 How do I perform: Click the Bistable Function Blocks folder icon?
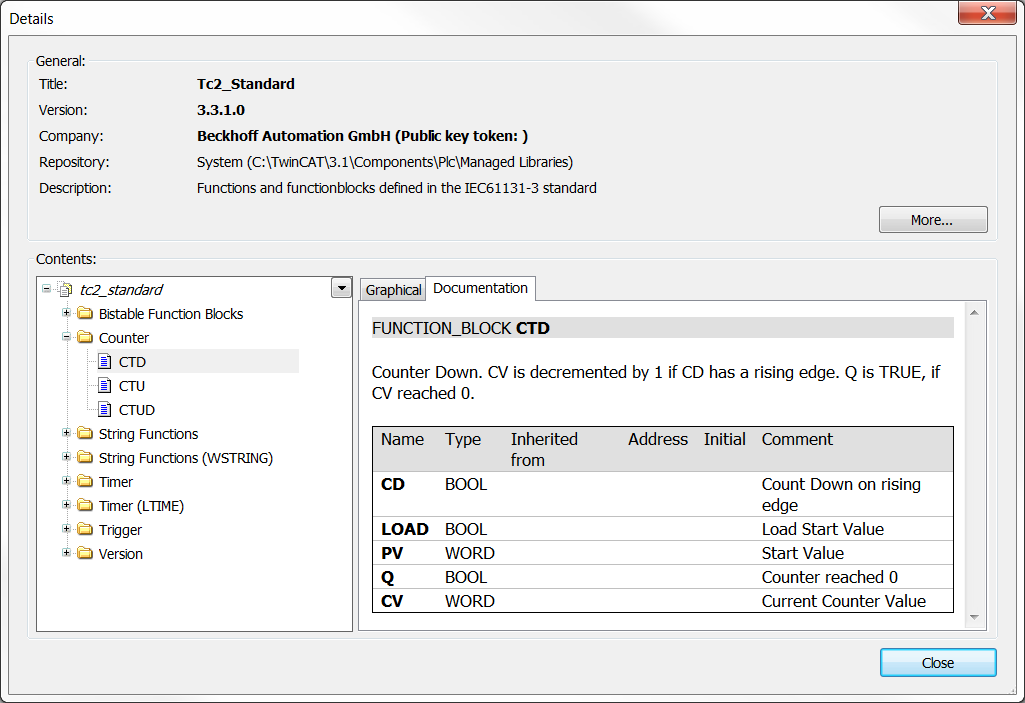[85, 313]
